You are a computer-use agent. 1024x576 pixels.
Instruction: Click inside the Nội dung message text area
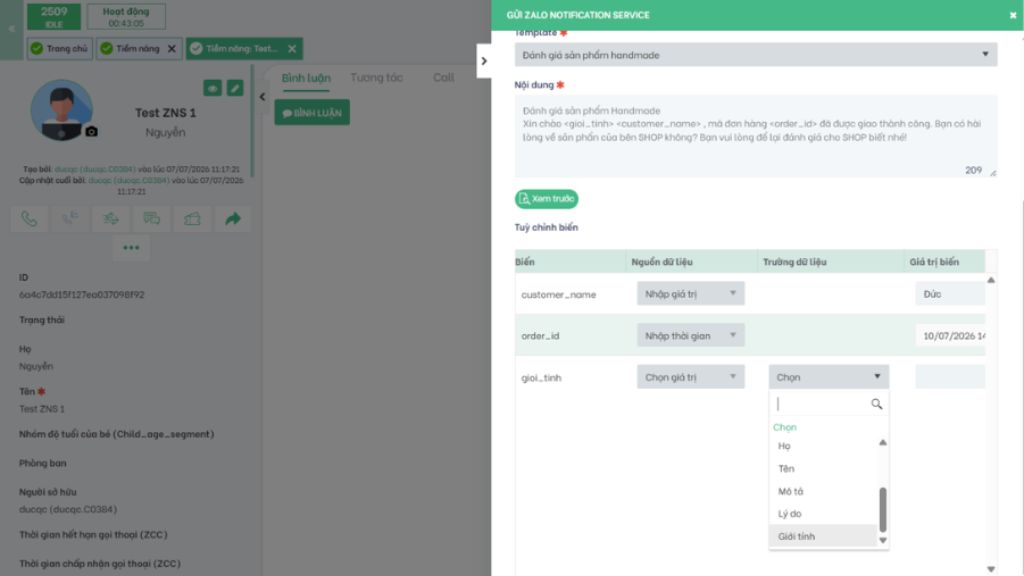pos(756,136)
